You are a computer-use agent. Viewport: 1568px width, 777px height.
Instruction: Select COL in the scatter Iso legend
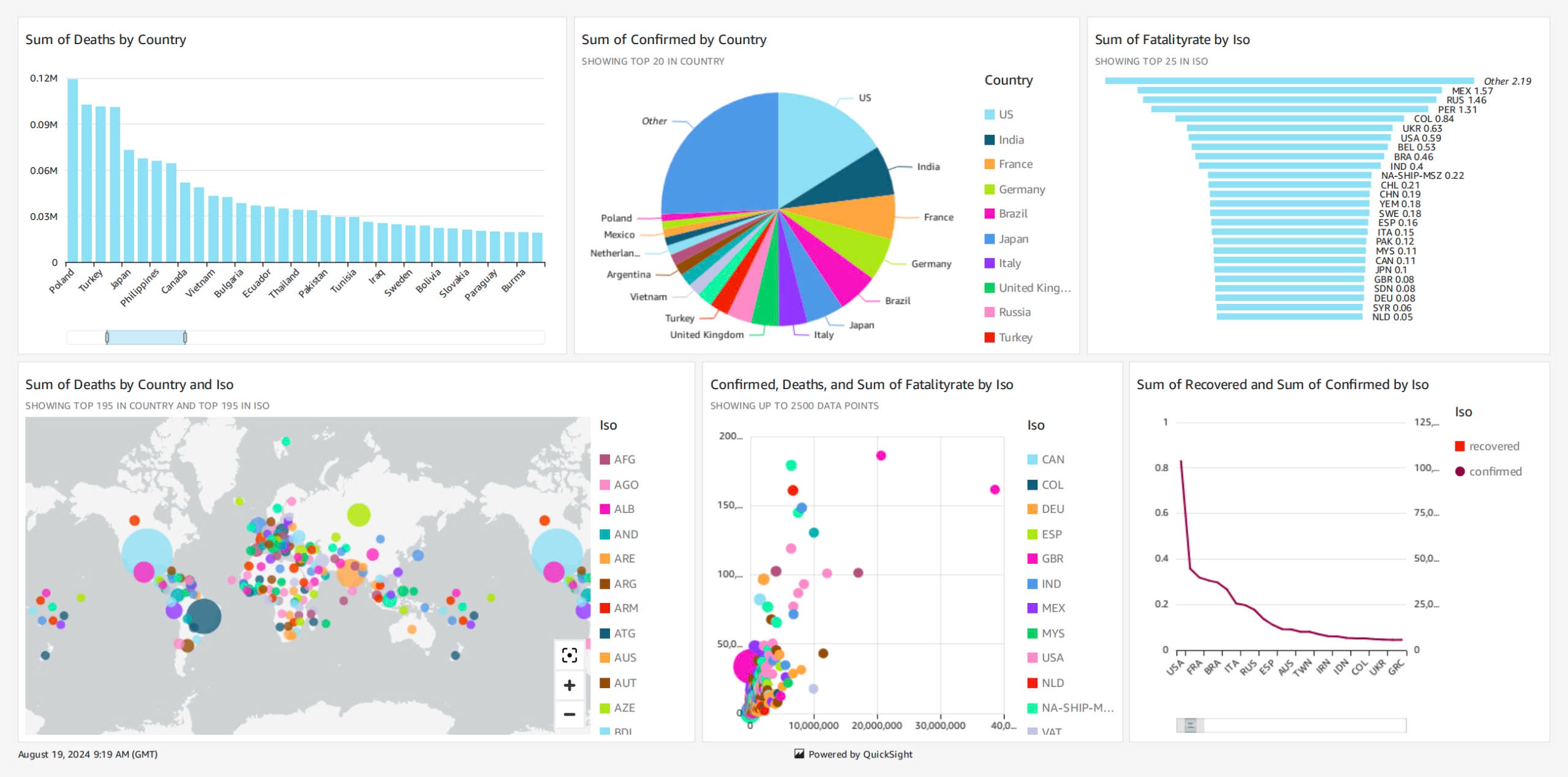pyautogui.click(x=1046, y=485)
